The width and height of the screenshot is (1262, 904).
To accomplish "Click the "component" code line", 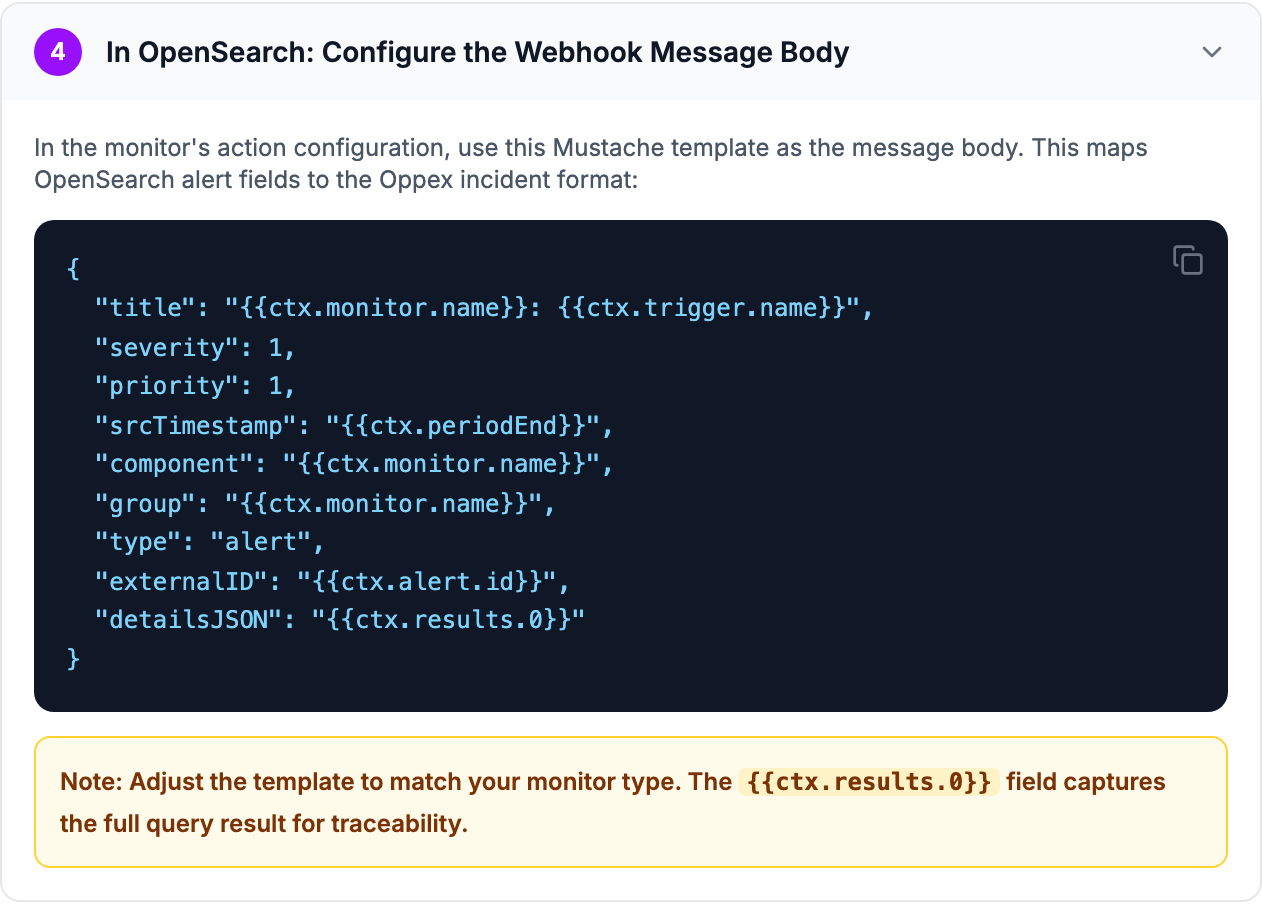I will tap(353, 464).
